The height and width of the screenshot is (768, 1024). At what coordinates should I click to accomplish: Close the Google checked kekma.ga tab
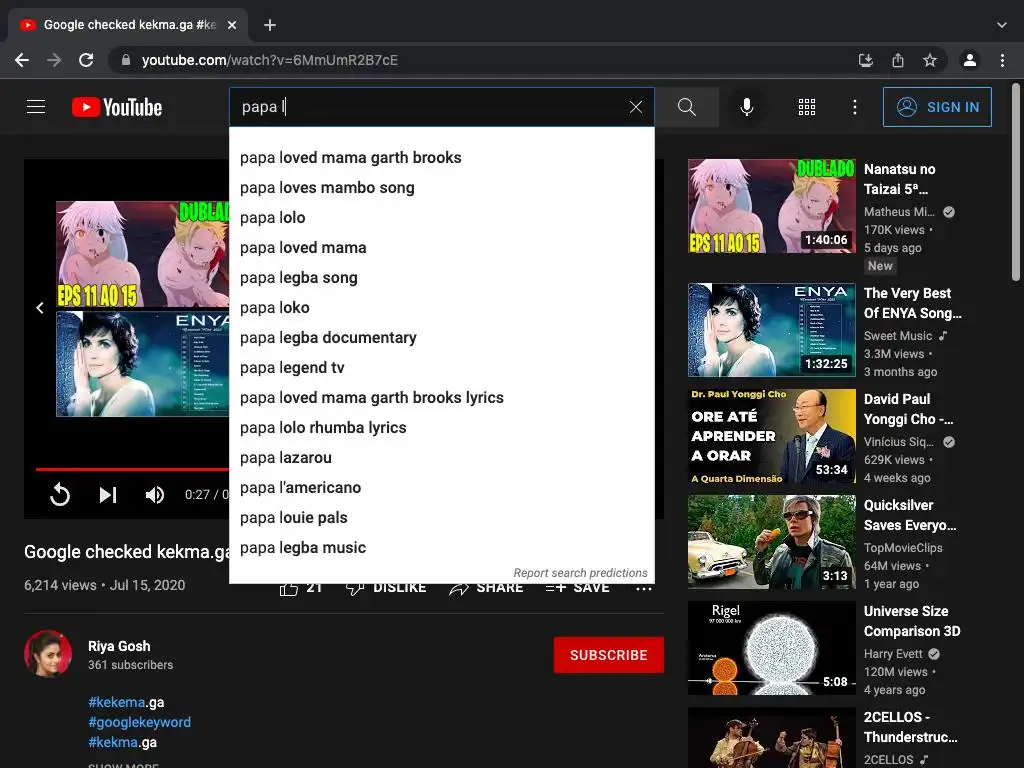(x=231, y=25)
